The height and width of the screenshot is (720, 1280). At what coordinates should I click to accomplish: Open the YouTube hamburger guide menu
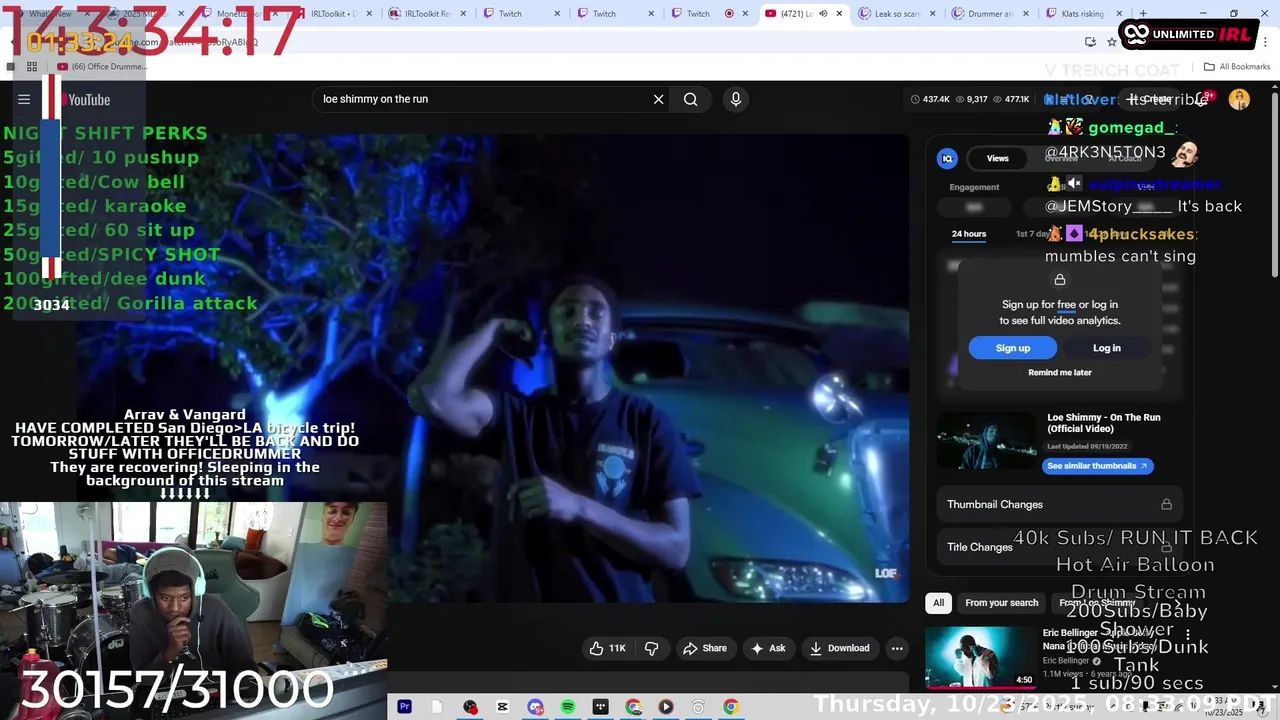pos(24,99)
